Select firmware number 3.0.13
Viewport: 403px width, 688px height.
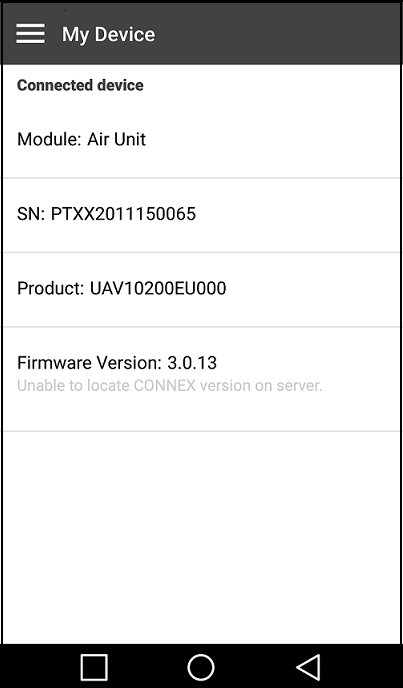pos(192,363)
